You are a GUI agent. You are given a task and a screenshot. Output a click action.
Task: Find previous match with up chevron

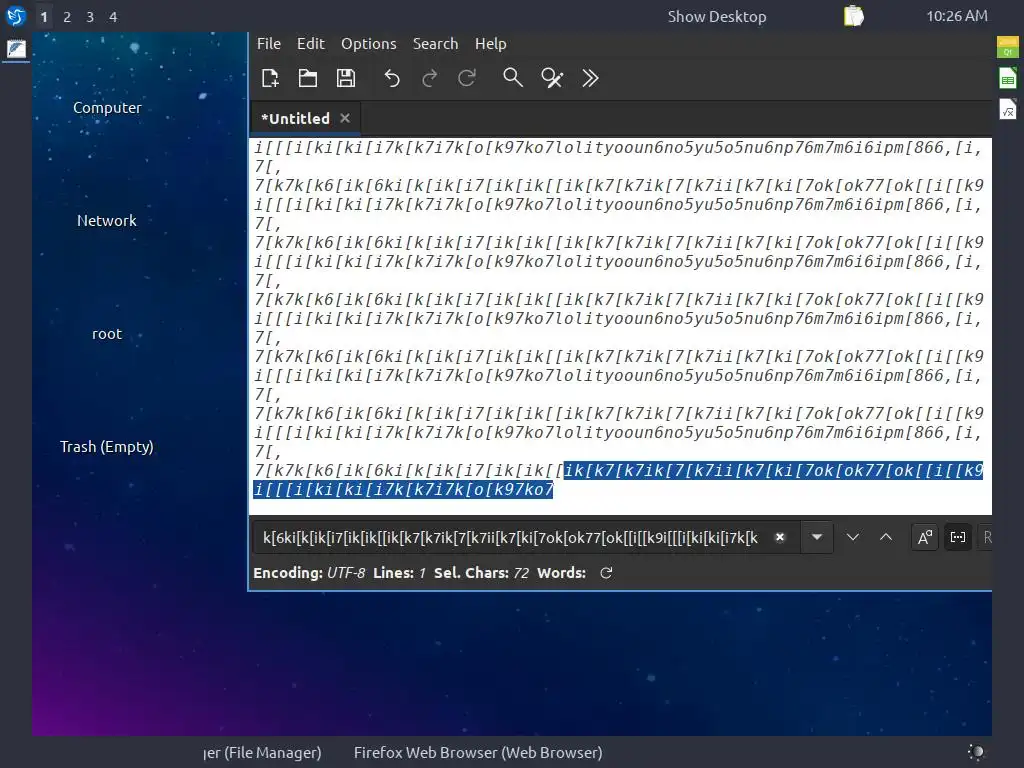(x=886, y=537)
